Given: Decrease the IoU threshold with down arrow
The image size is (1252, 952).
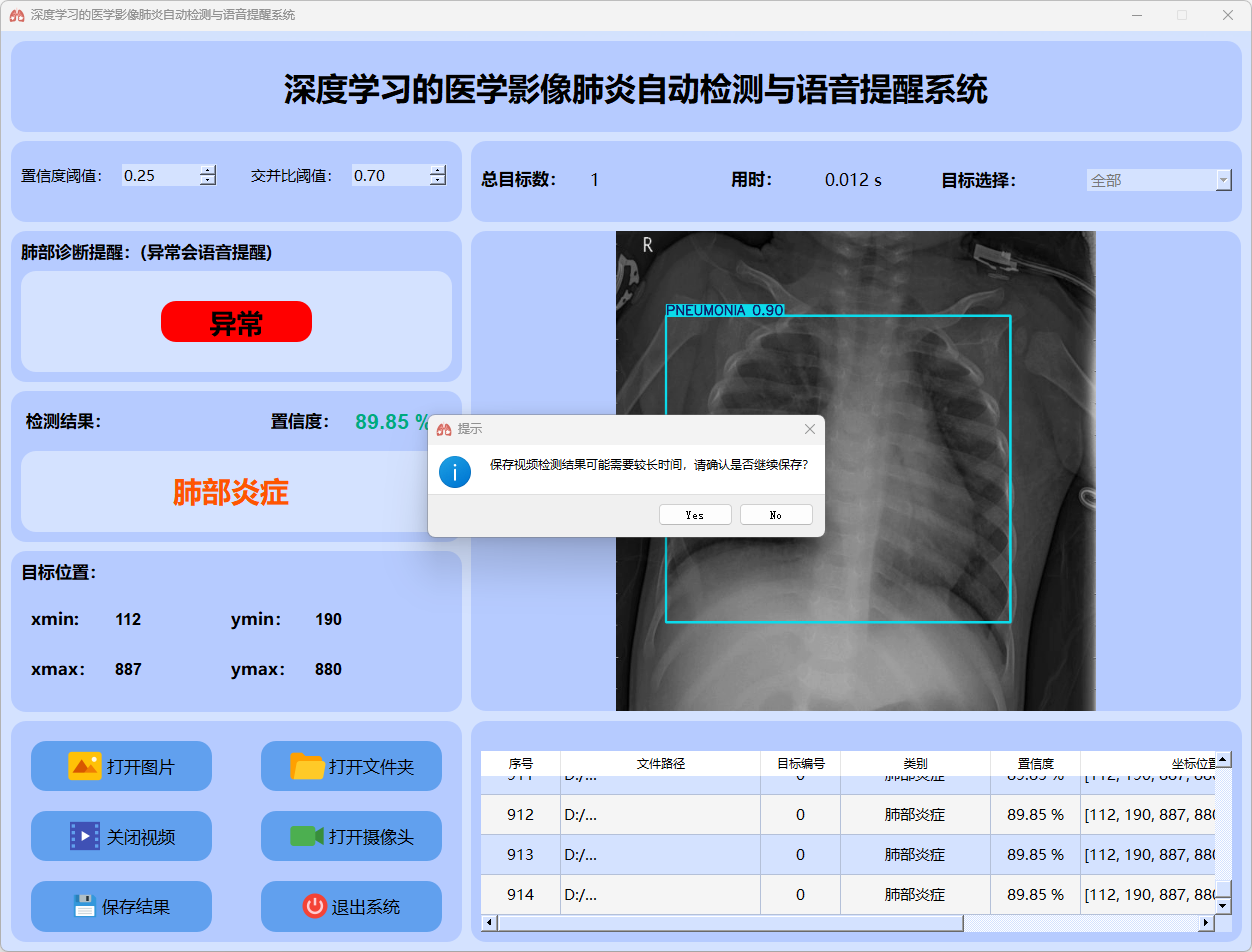Looking at the screenshot, I should point(438,181).
